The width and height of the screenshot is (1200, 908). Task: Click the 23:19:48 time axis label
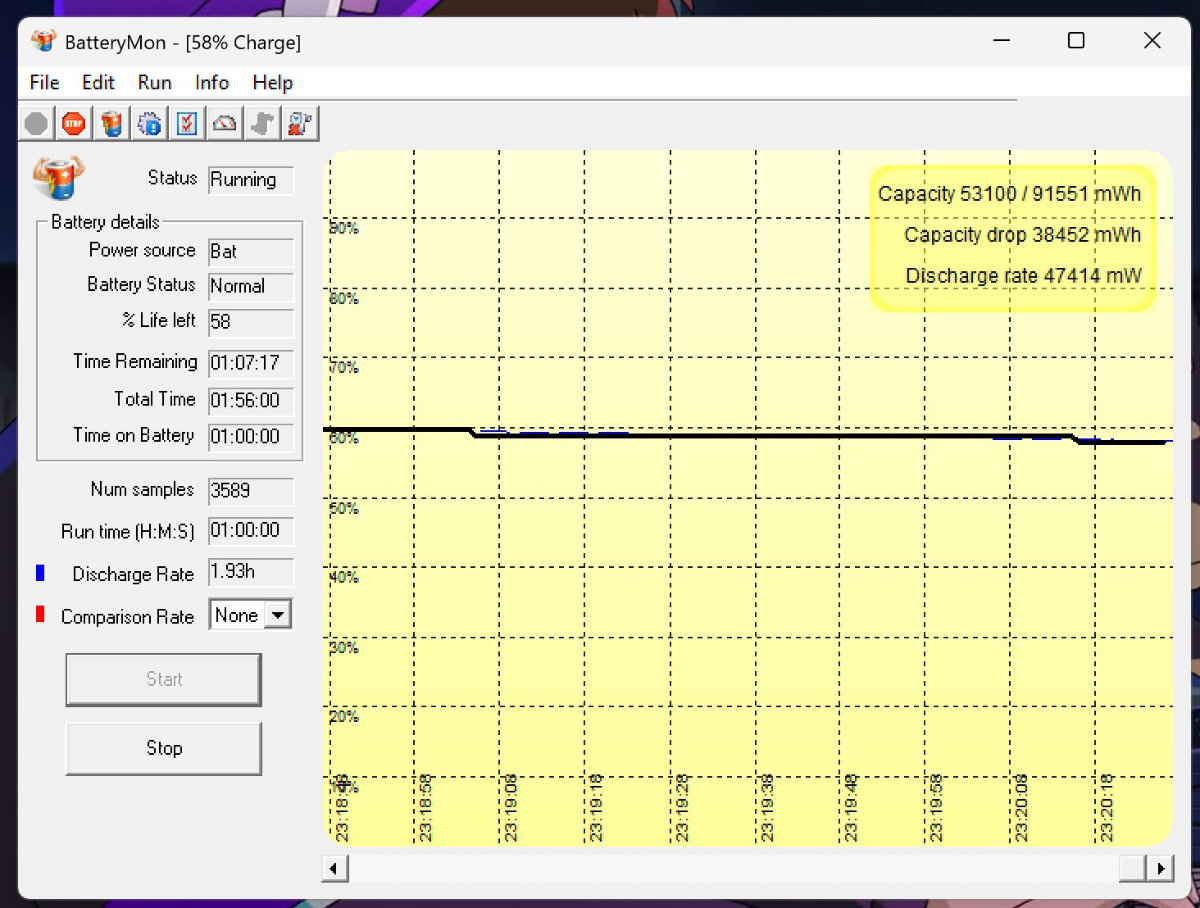pos(852,807)
